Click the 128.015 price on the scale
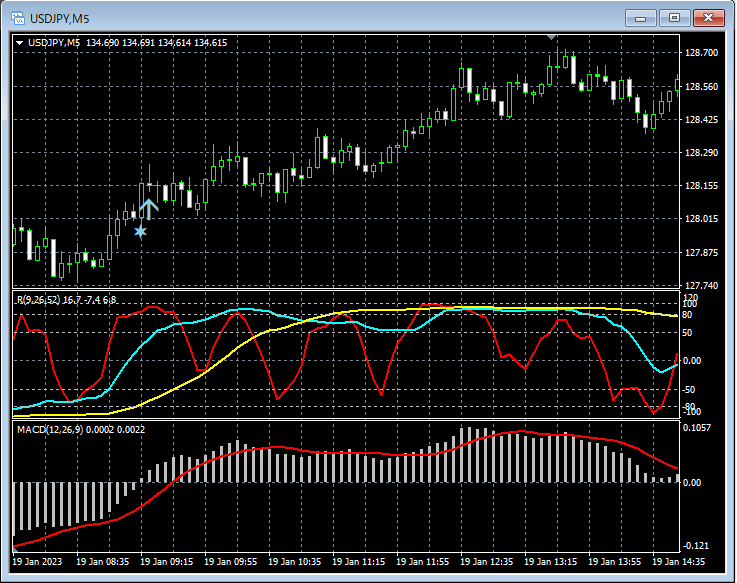The height and width of the screenshot is (583, 737). click(702, 219)
